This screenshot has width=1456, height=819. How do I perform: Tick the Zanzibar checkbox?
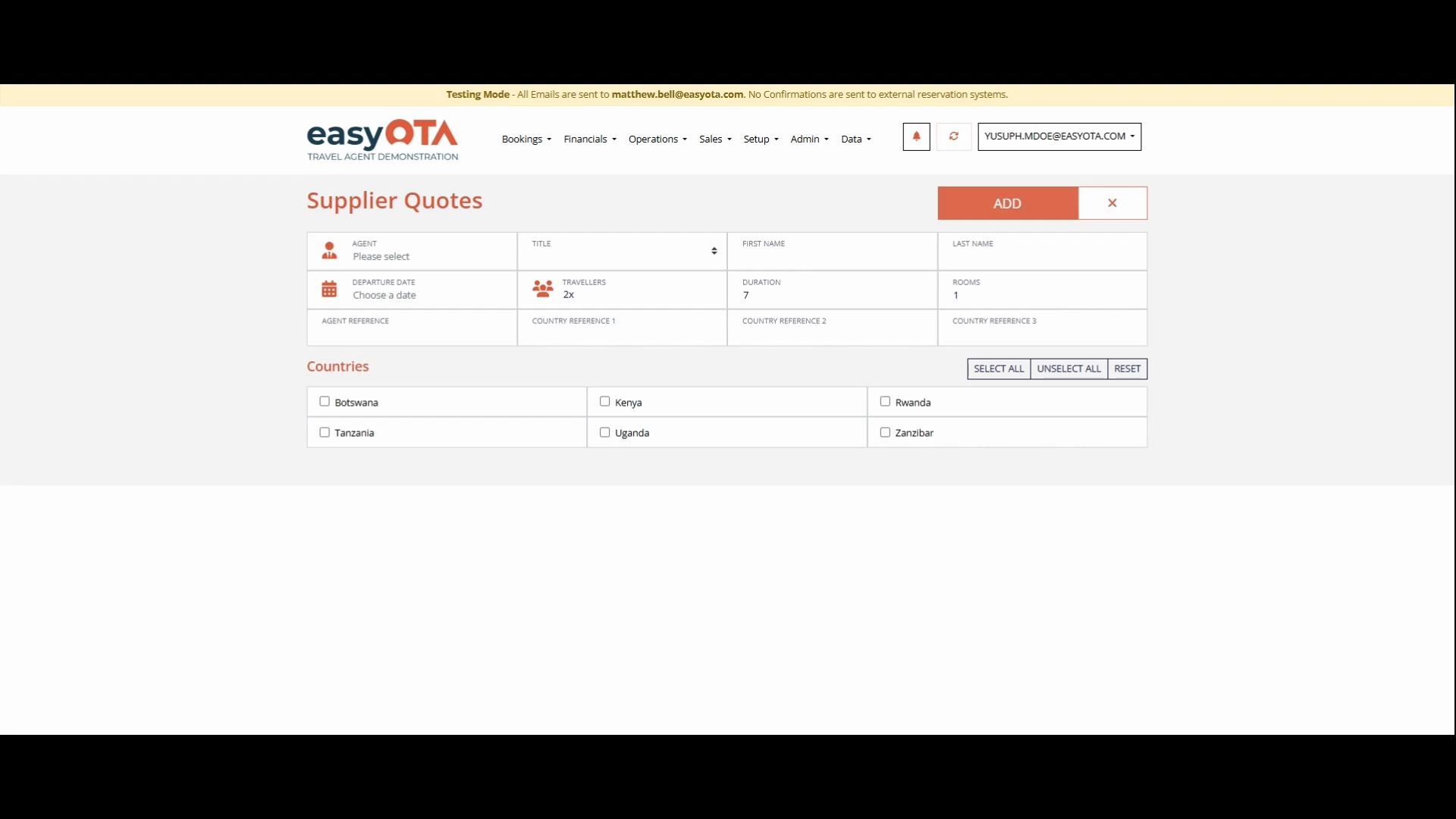[x=885, y=432]
